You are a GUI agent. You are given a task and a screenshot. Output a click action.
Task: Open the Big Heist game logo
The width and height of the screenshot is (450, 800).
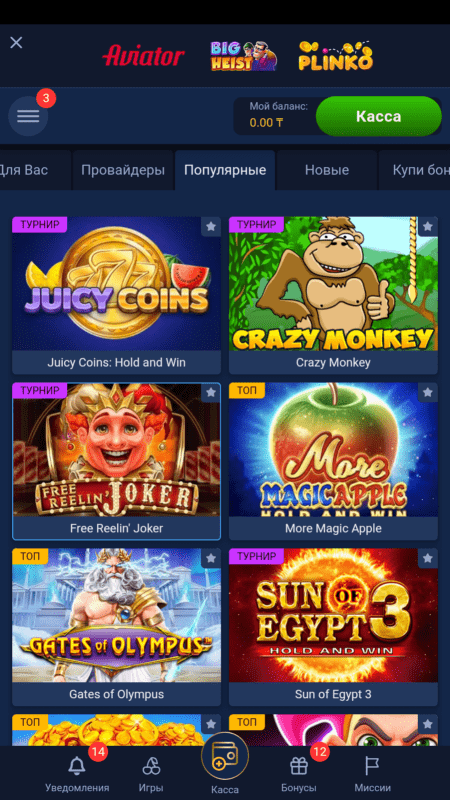244,56
